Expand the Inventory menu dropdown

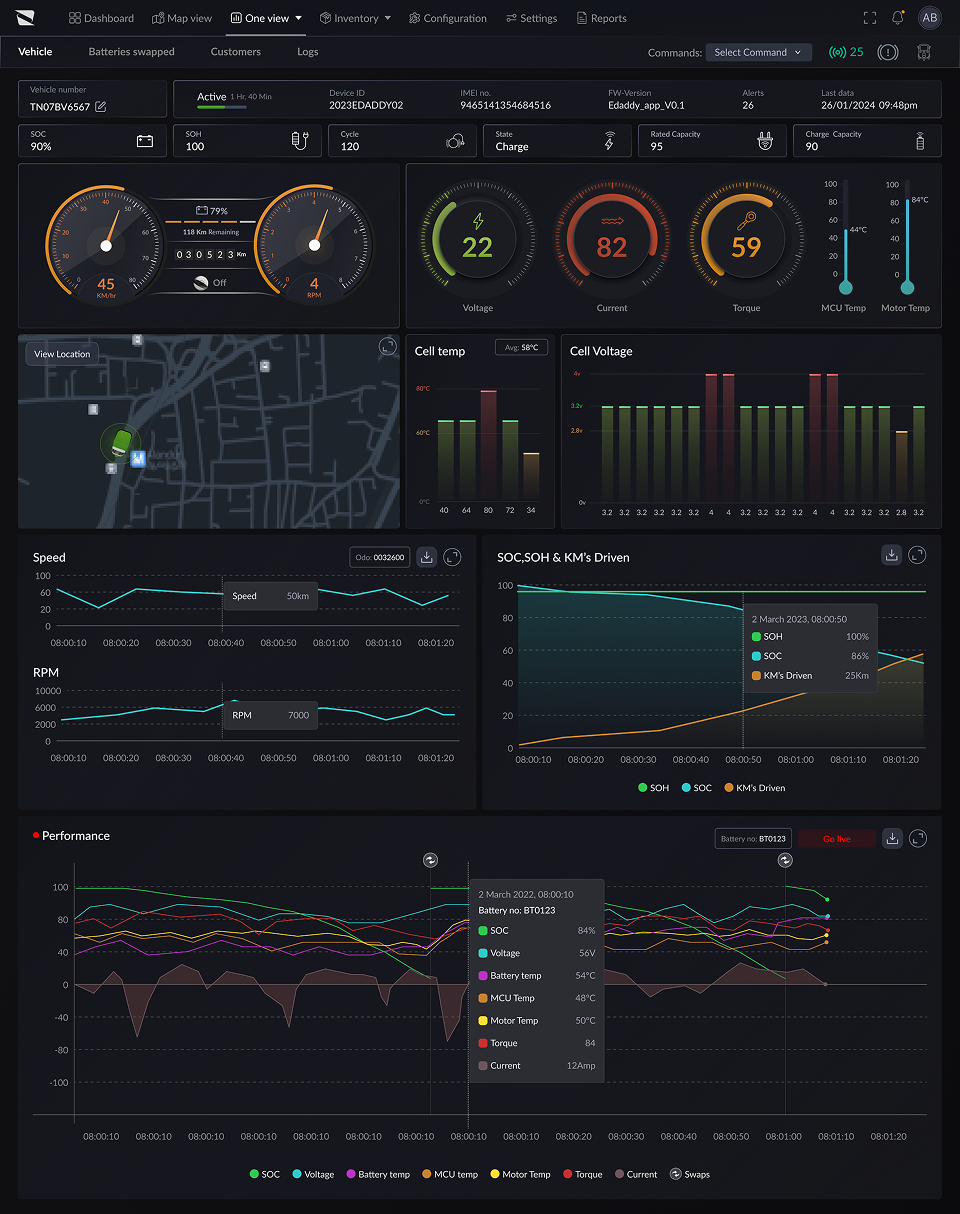pyautogui.click(x=355, y=18)
